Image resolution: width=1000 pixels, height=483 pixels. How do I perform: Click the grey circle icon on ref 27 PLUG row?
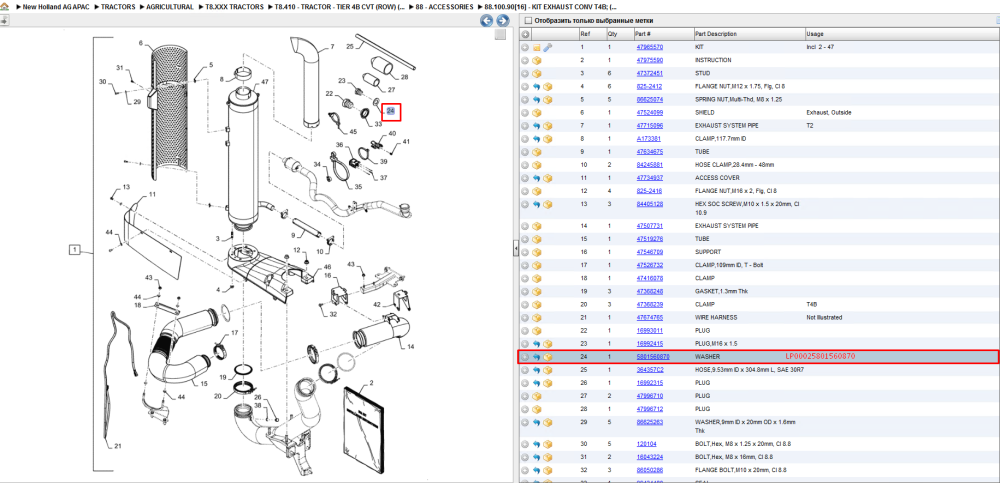click(525, 396)
